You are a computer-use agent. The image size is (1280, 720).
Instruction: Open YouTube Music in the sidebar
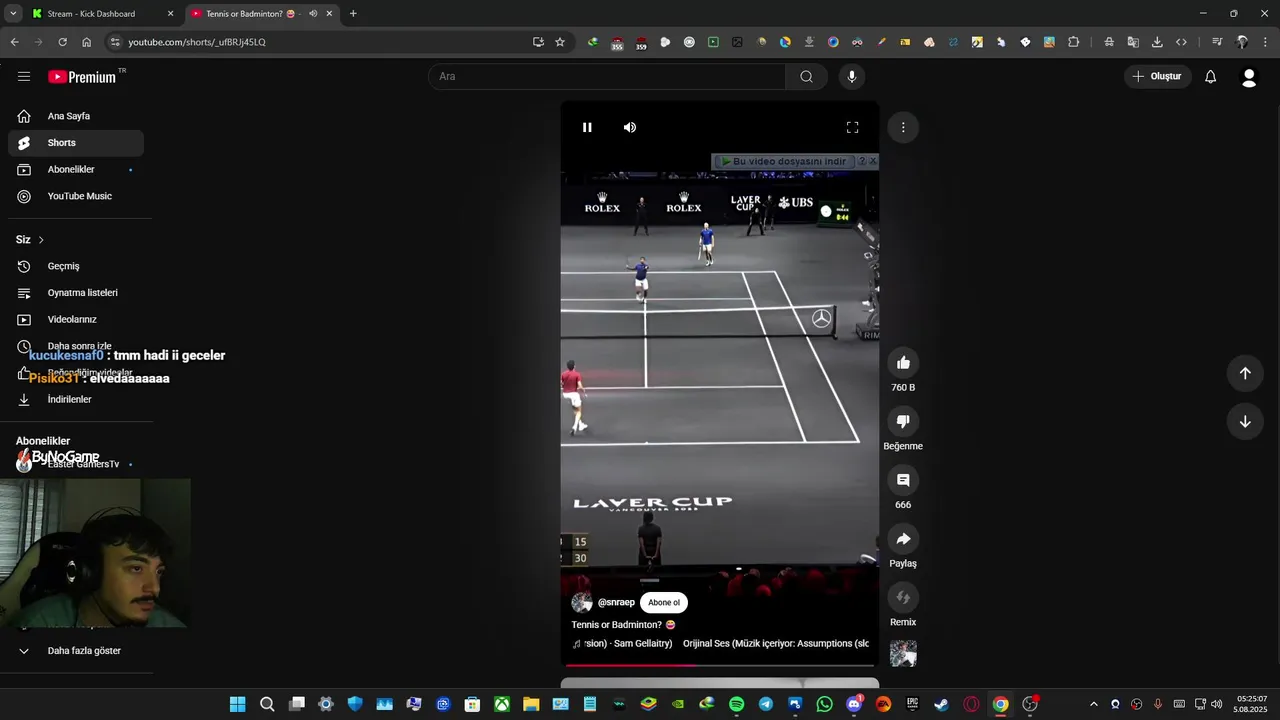pos(76,196)
